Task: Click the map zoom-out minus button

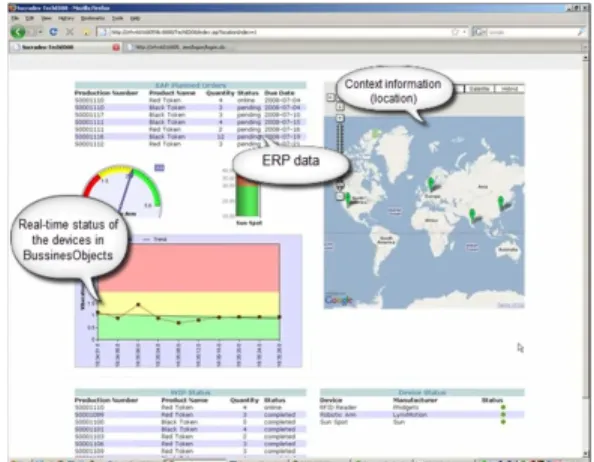Action: point(340,196)
